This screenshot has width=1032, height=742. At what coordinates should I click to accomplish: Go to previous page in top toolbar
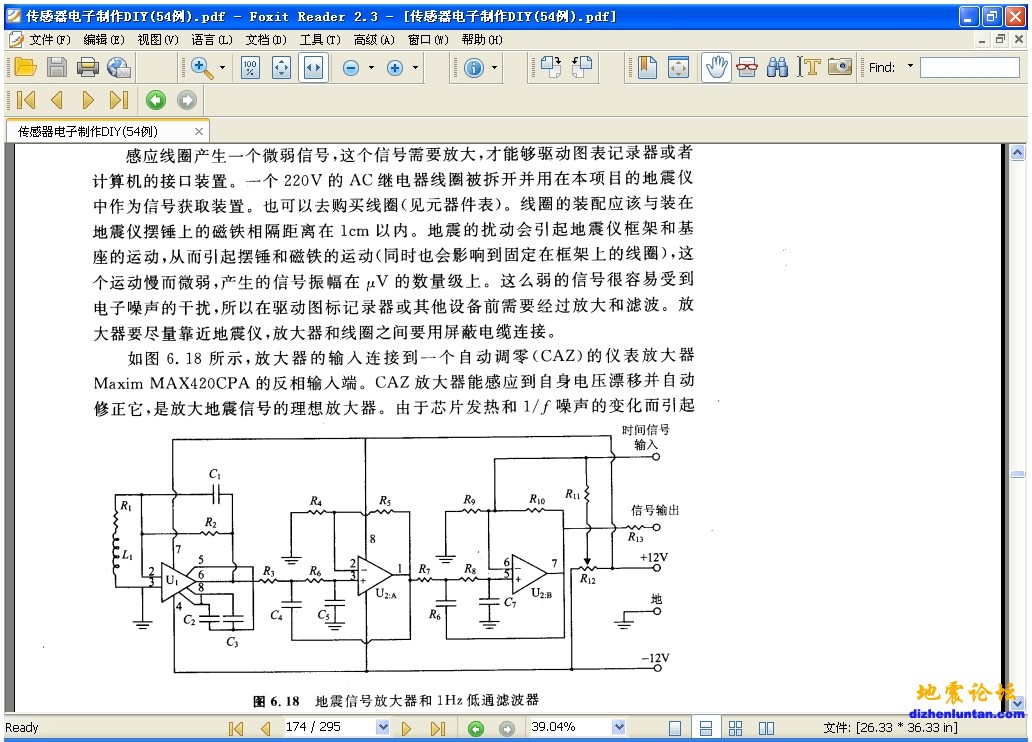coord(57,100)
